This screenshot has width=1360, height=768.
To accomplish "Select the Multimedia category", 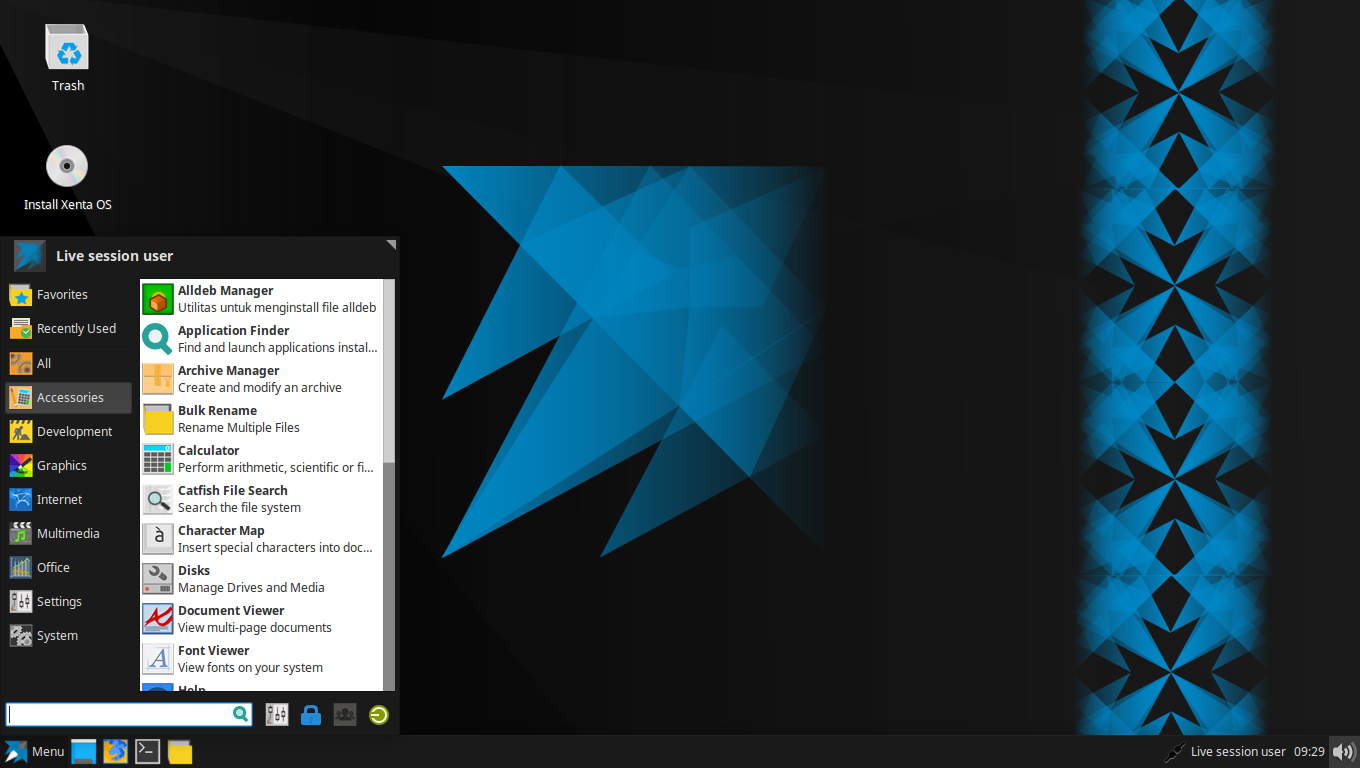I will pos(68,533).
